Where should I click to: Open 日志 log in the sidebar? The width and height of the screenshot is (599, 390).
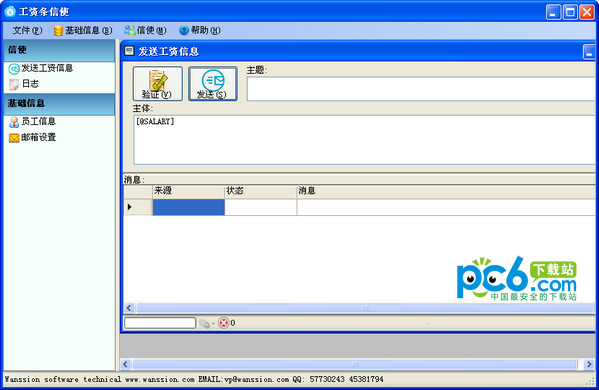(24, 84)
